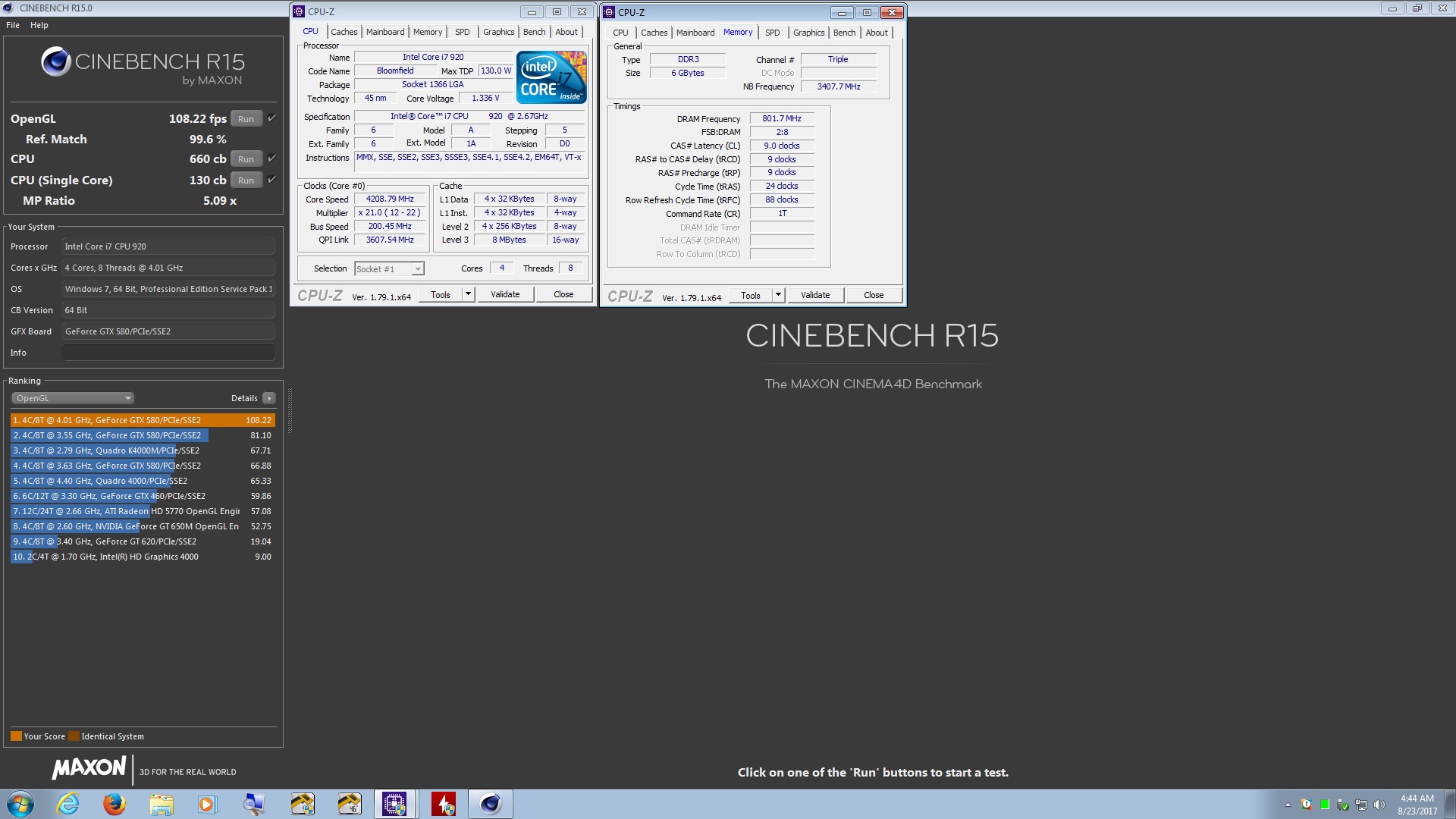Screen dimensions: 1456x819
Task: Expand Tools dropdown arrow in CPU tab window
Action: 468,294
